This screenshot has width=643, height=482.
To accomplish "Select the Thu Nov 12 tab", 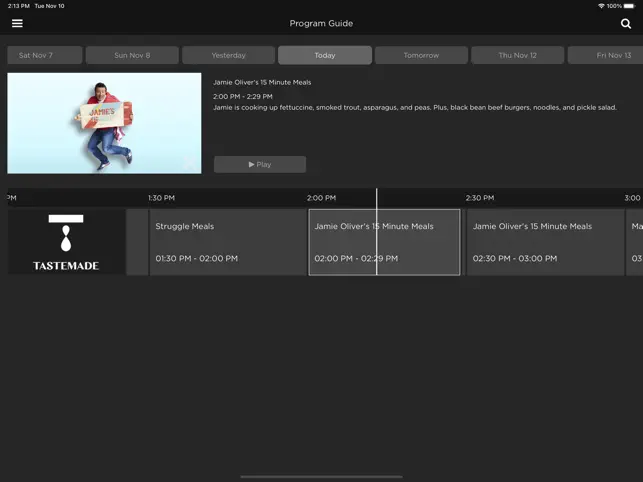I will (x=518, y=55).
